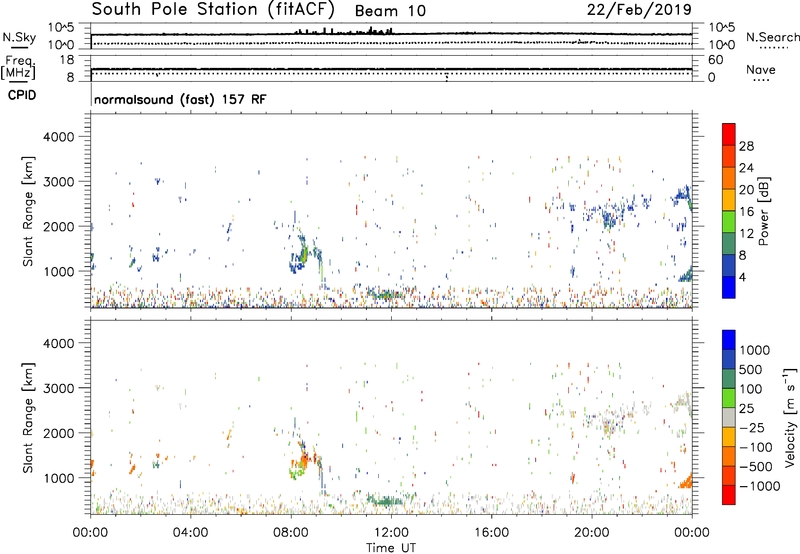Click the "-100" tick on Velocity colorbar
The width and height of the screenshot is (800, 554).
point(755,447)
